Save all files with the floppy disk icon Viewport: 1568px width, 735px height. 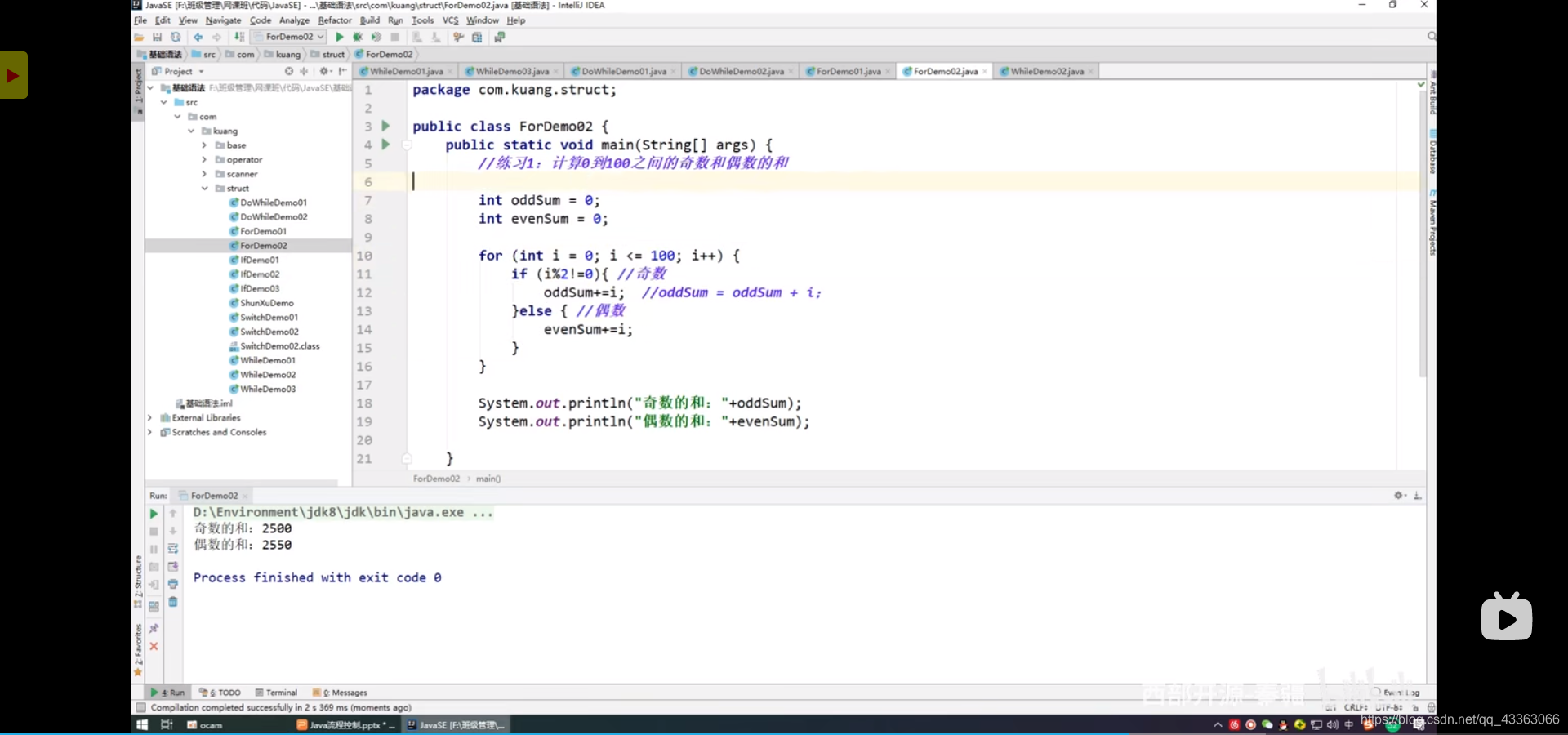pos(158,37)
